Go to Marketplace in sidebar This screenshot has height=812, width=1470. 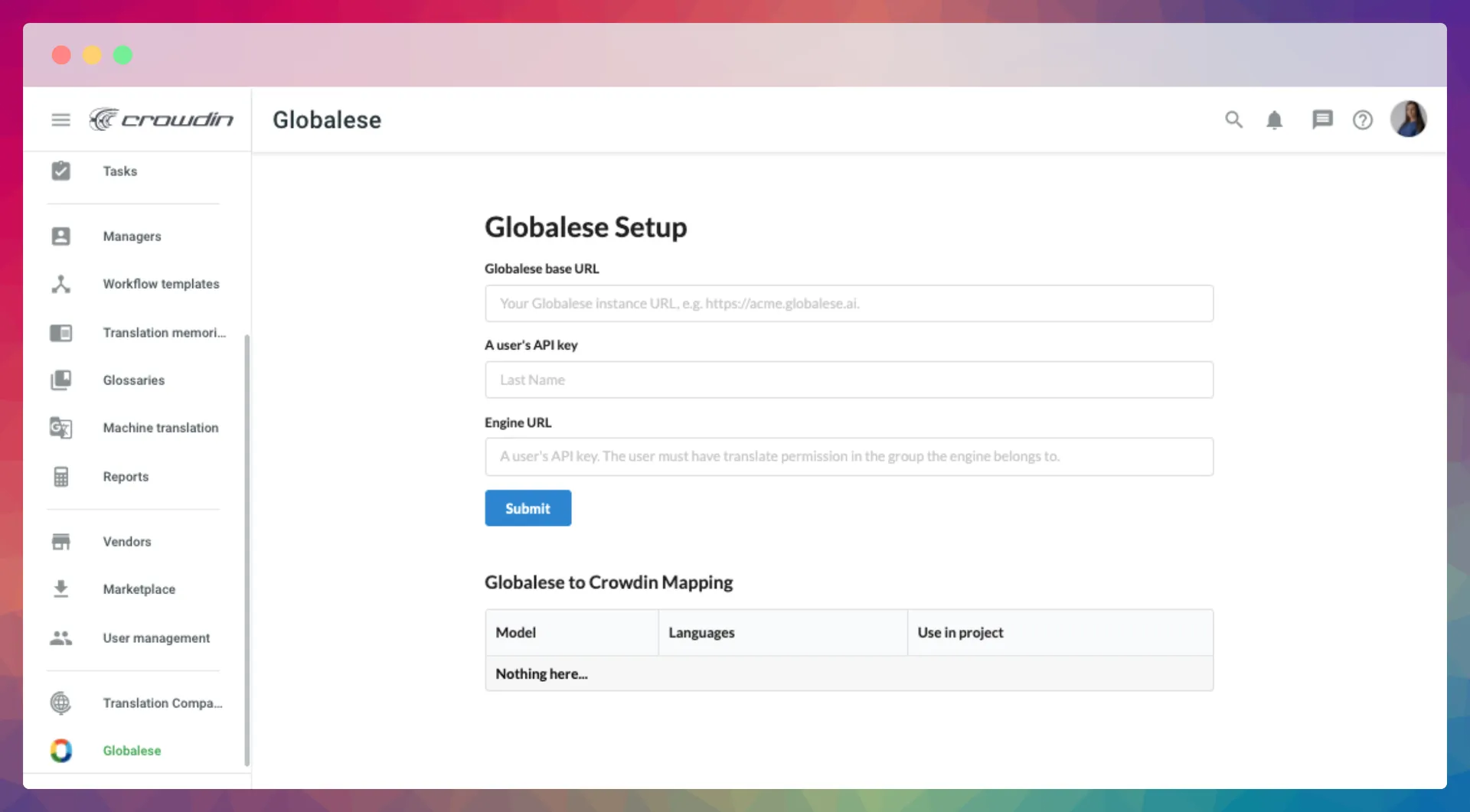pyautogui.click(x=139, y=589)
